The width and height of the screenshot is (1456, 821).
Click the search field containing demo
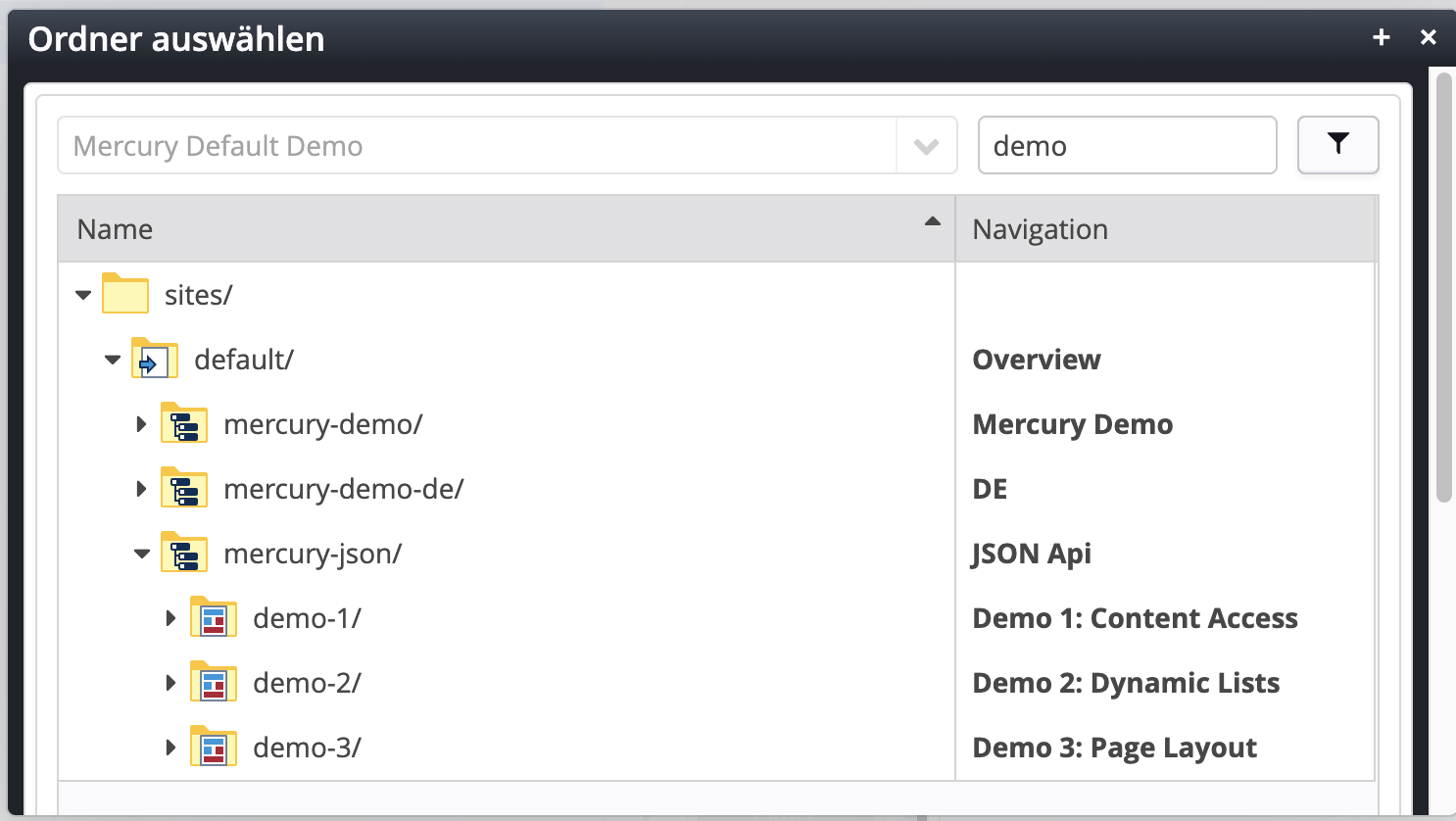1127,146
